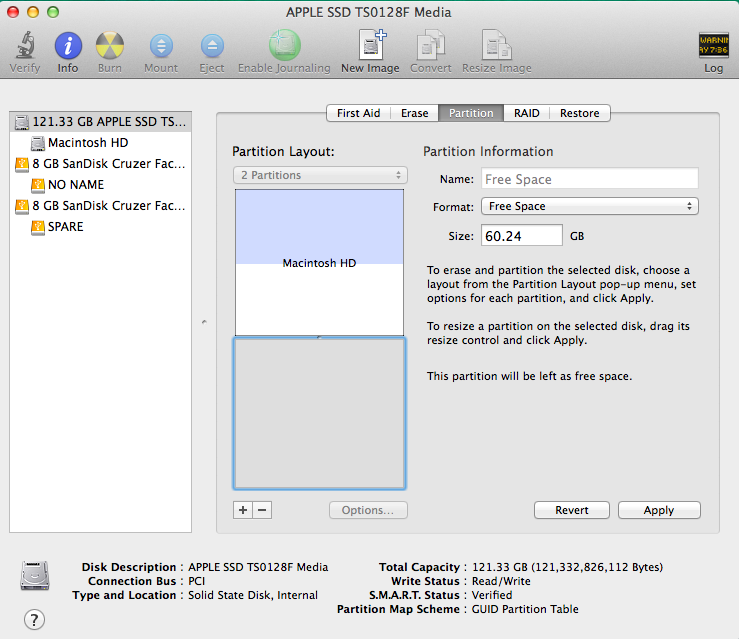Screen dimensions: 739x639
Task: Click the GUID Partition Table text
Action: click(x=525, y=609)
